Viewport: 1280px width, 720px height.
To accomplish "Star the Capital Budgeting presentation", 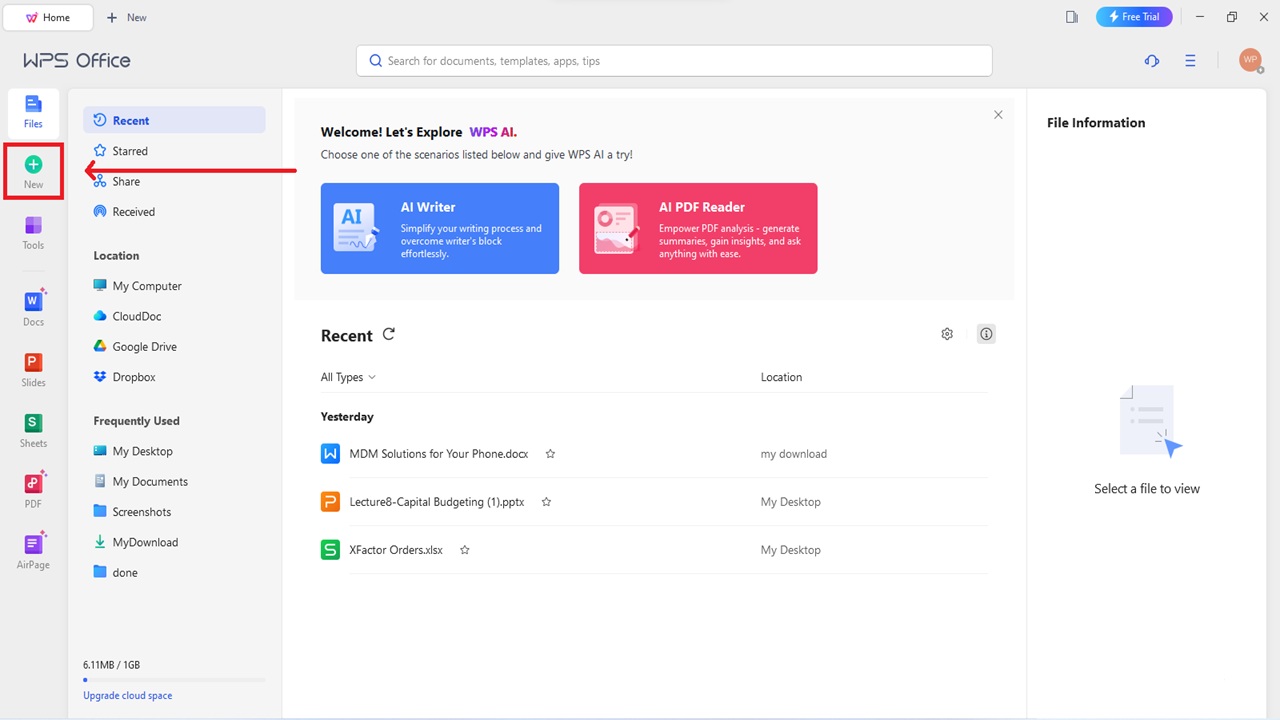I will [546, 501].
